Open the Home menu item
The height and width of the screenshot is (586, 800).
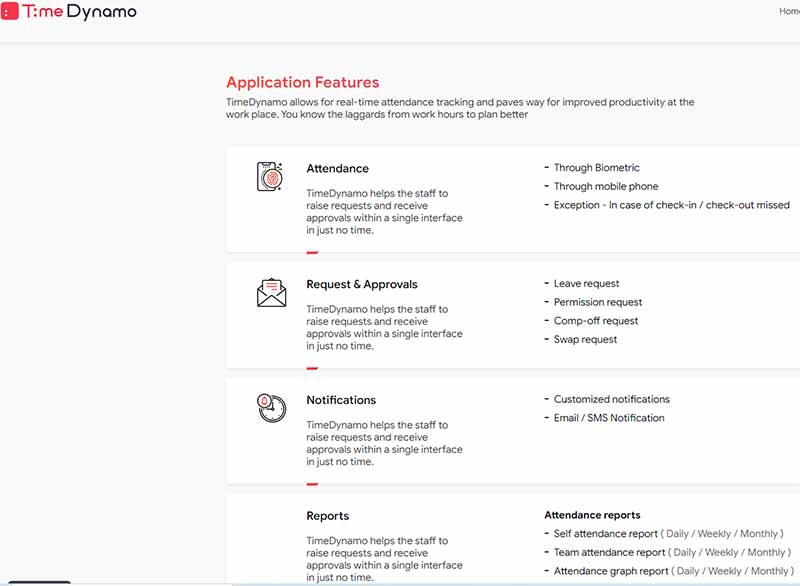point(789,12)
